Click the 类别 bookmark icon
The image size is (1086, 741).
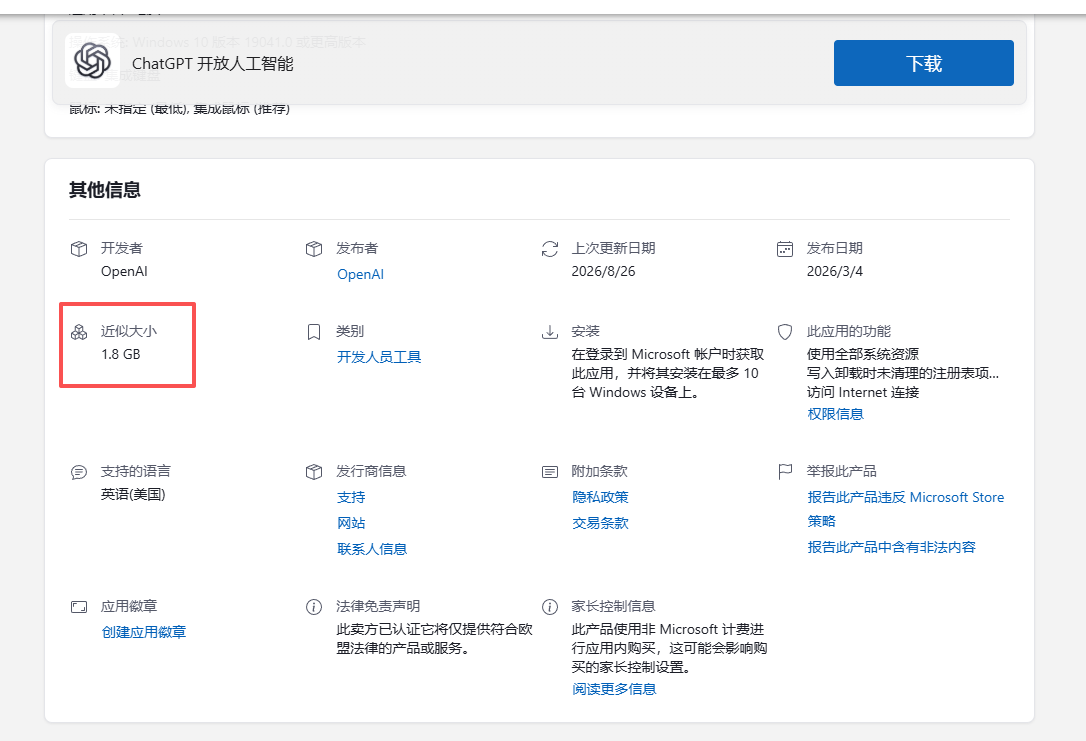[314, 332]
